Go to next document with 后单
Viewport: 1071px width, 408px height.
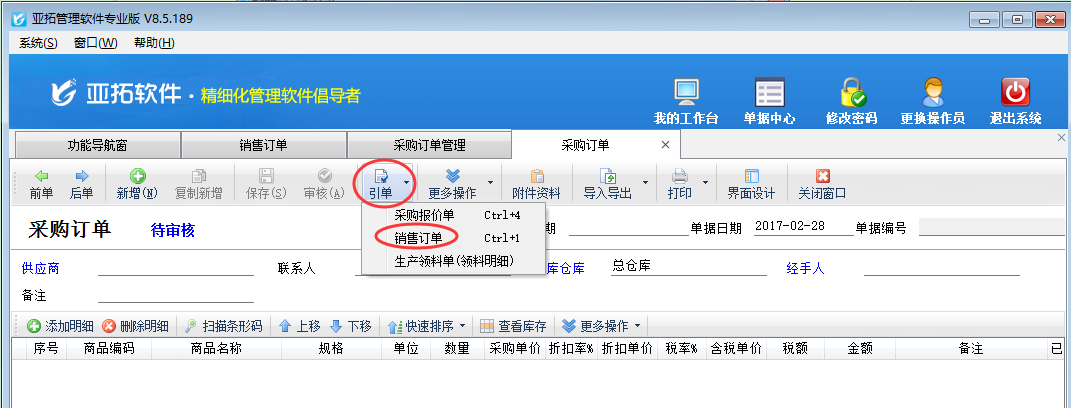pos(81,183)
